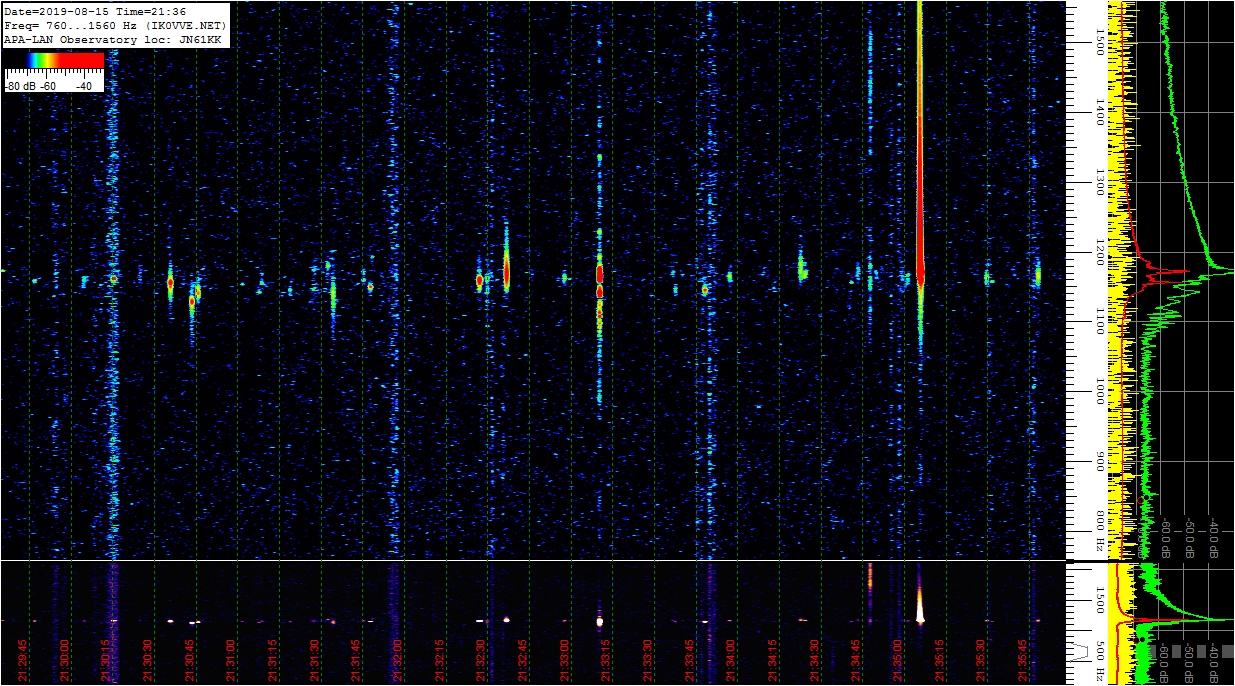Click '-40.0 dB' label in the upper spectrum graph
1235x686 pixels.
point(1214,536)
